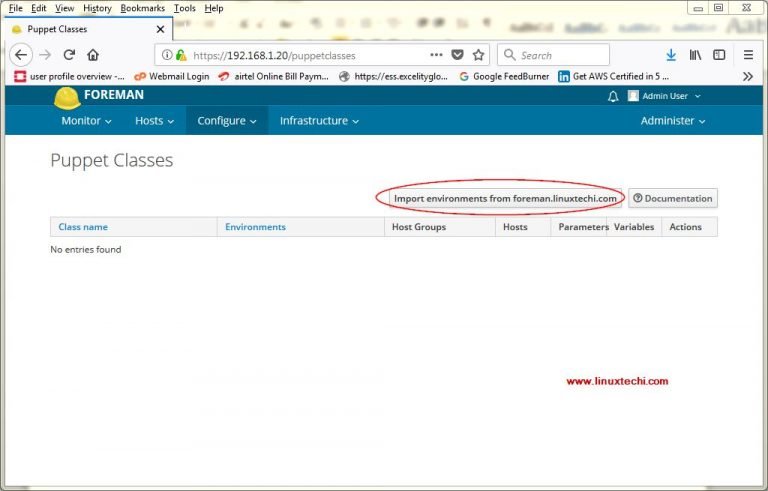
Task: Click in the address bar URL
Action: click(274, 55)
